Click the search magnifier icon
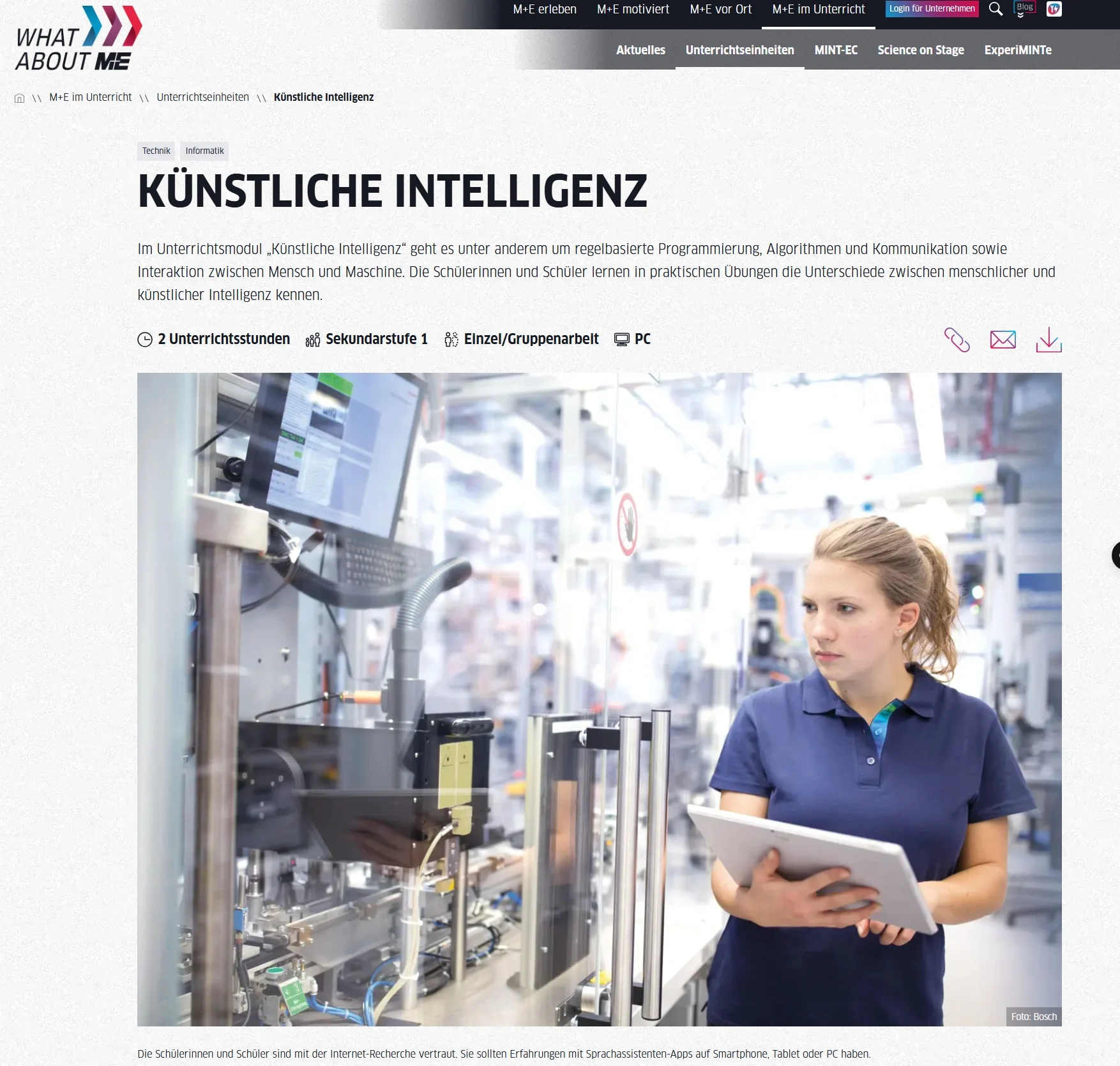 (995, 9)
